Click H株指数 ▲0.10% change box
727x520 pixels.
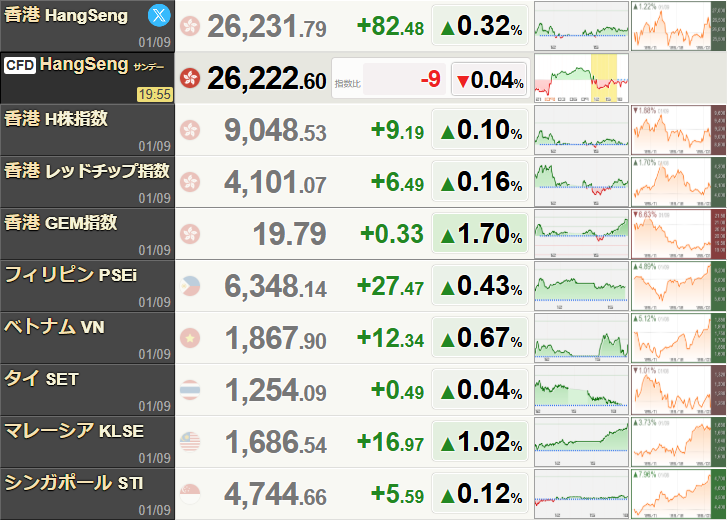(480, 129)
